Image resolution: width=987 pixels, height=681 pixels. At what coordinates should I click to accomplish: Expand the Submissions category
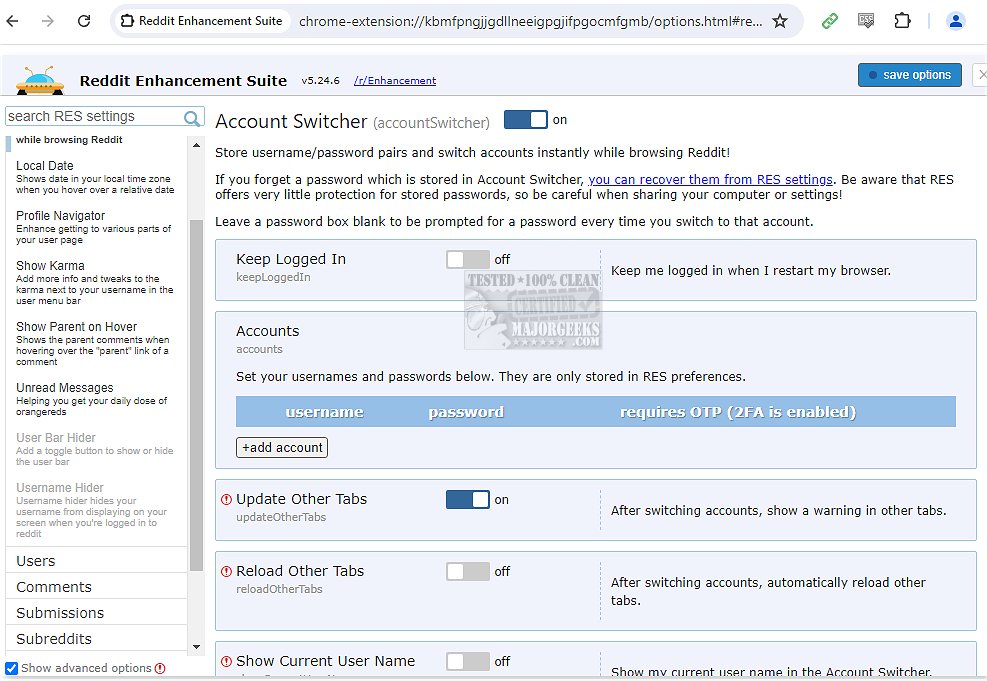pos(60,613)
